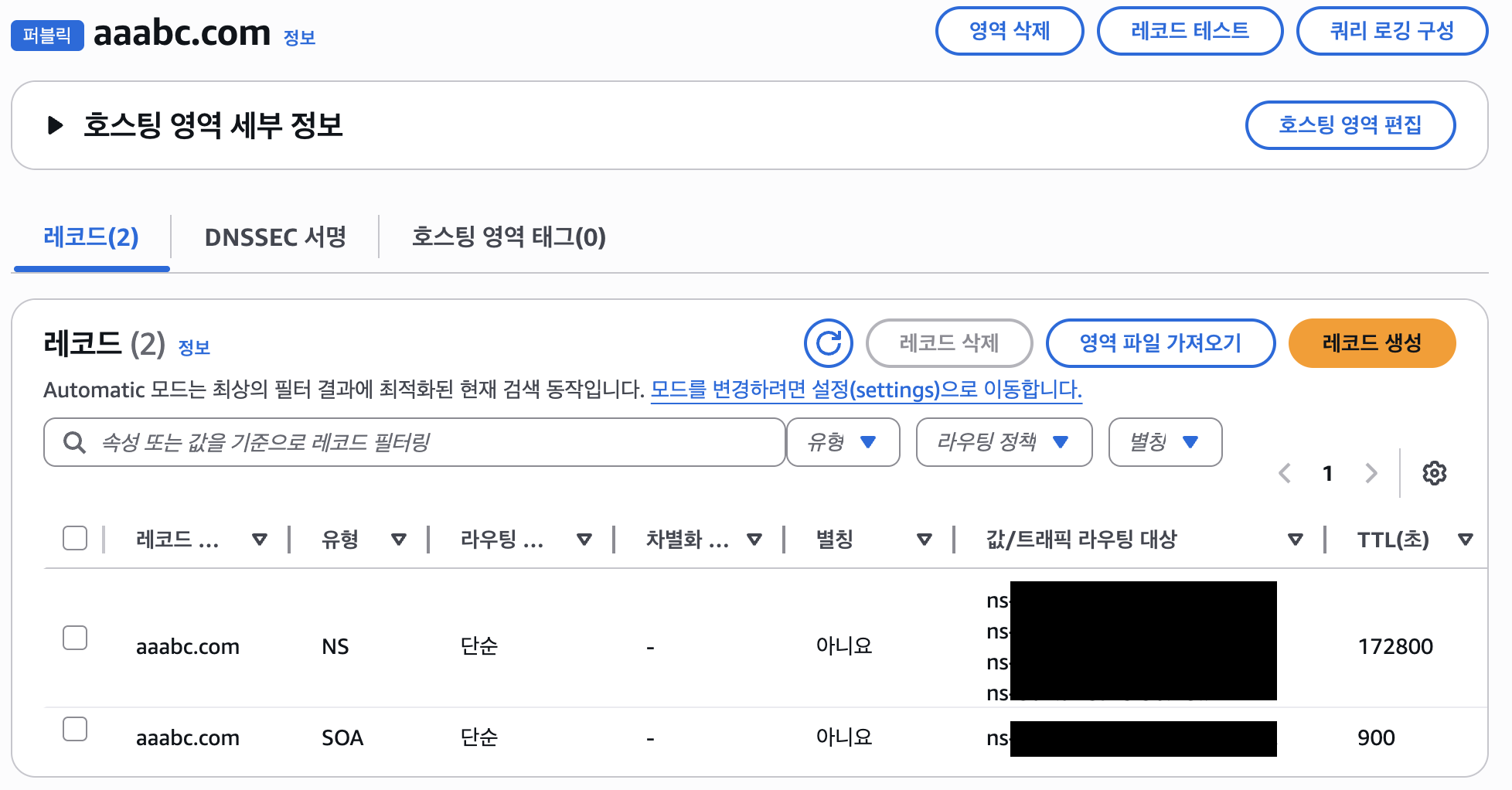
Task: Open the 별칭 filter dropdown
Action: coord(1165,442)
